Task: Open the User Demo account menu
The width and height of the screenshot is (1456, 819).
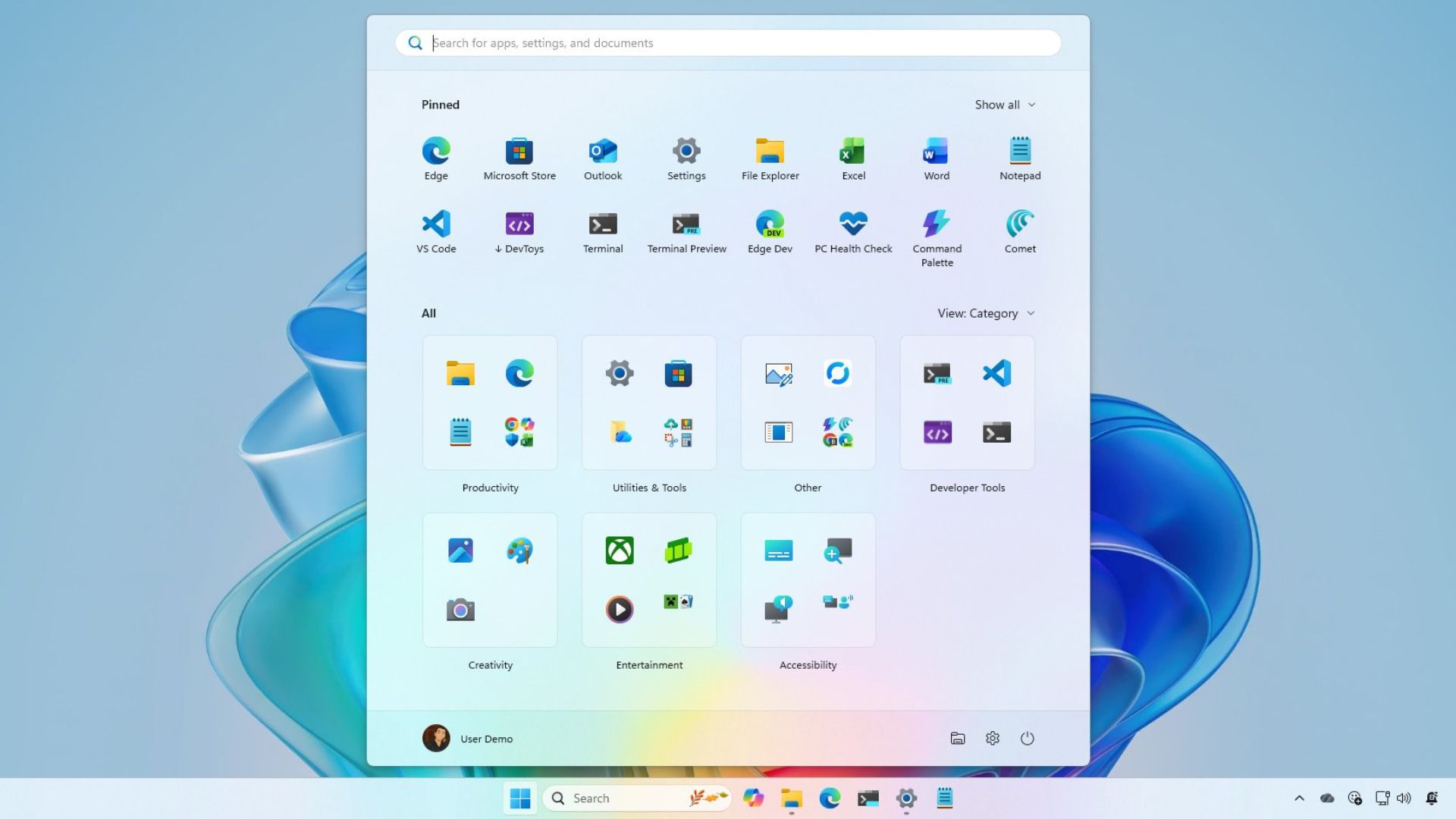Action: [468, 738]
